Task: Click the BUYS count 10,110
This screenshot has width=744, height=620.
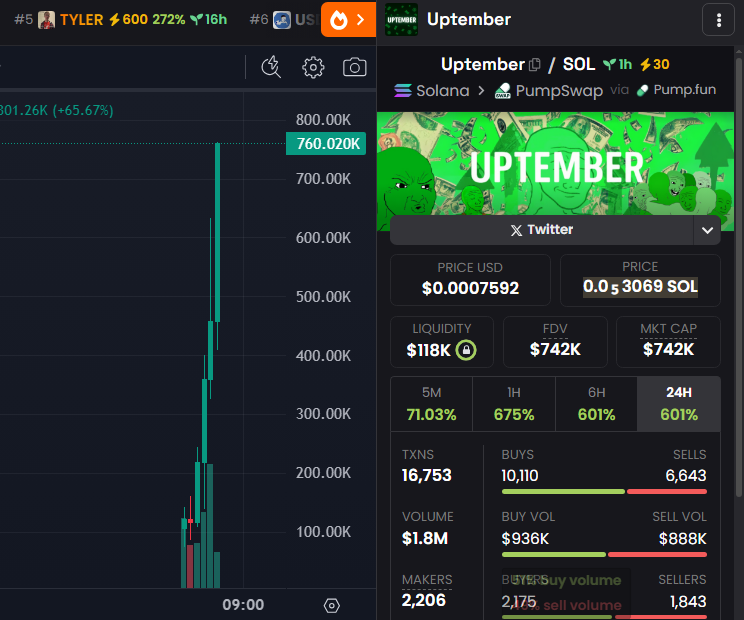Action: pos(520,475)
